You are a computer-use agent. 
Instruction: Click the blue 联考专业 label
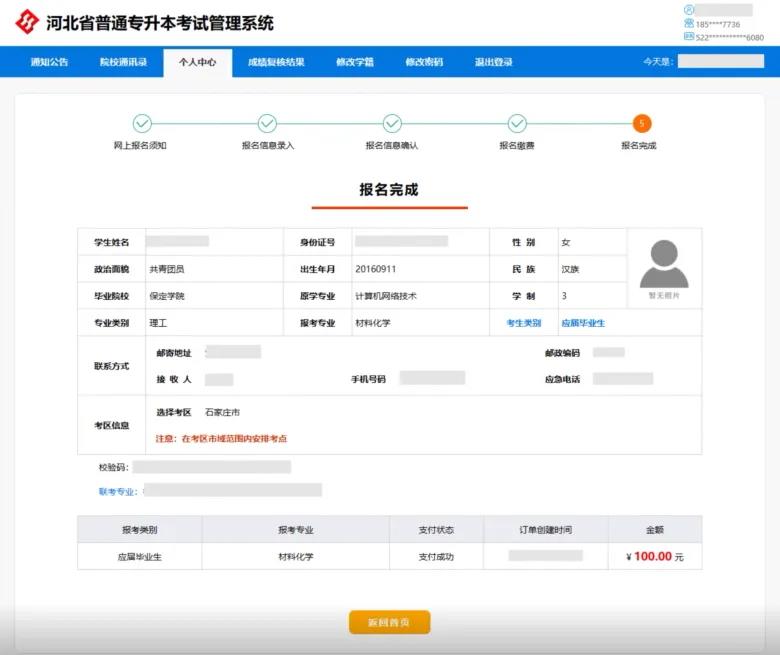pyautogui.click(x=118, y=491)
